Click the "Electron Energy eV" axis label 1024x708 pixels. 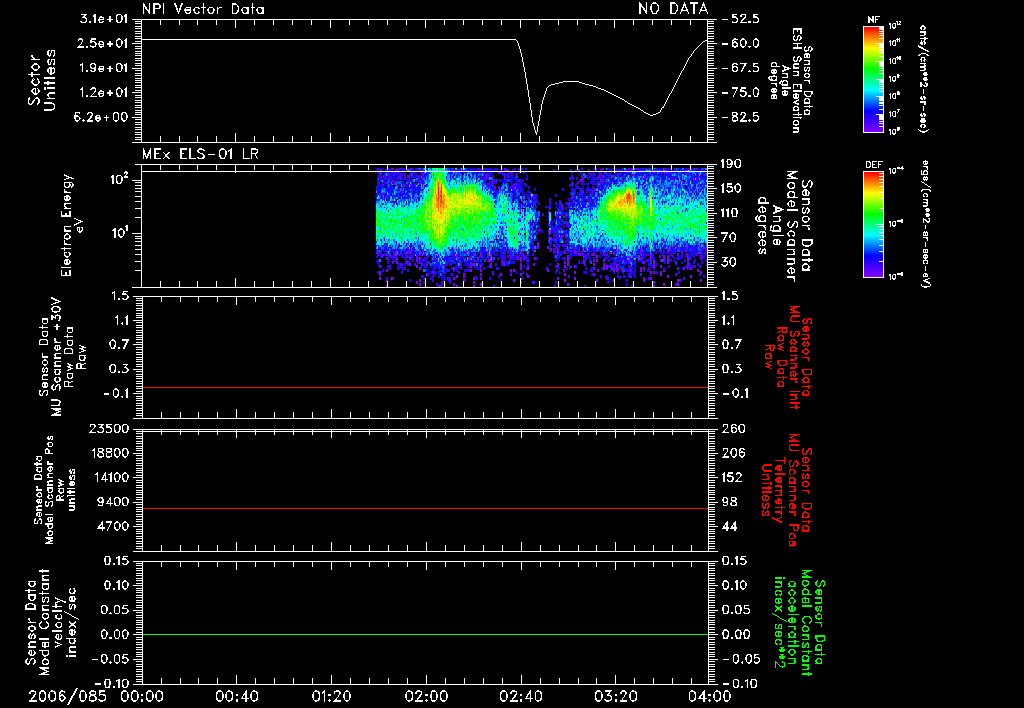pyautogui.click(x=71, y=225)
